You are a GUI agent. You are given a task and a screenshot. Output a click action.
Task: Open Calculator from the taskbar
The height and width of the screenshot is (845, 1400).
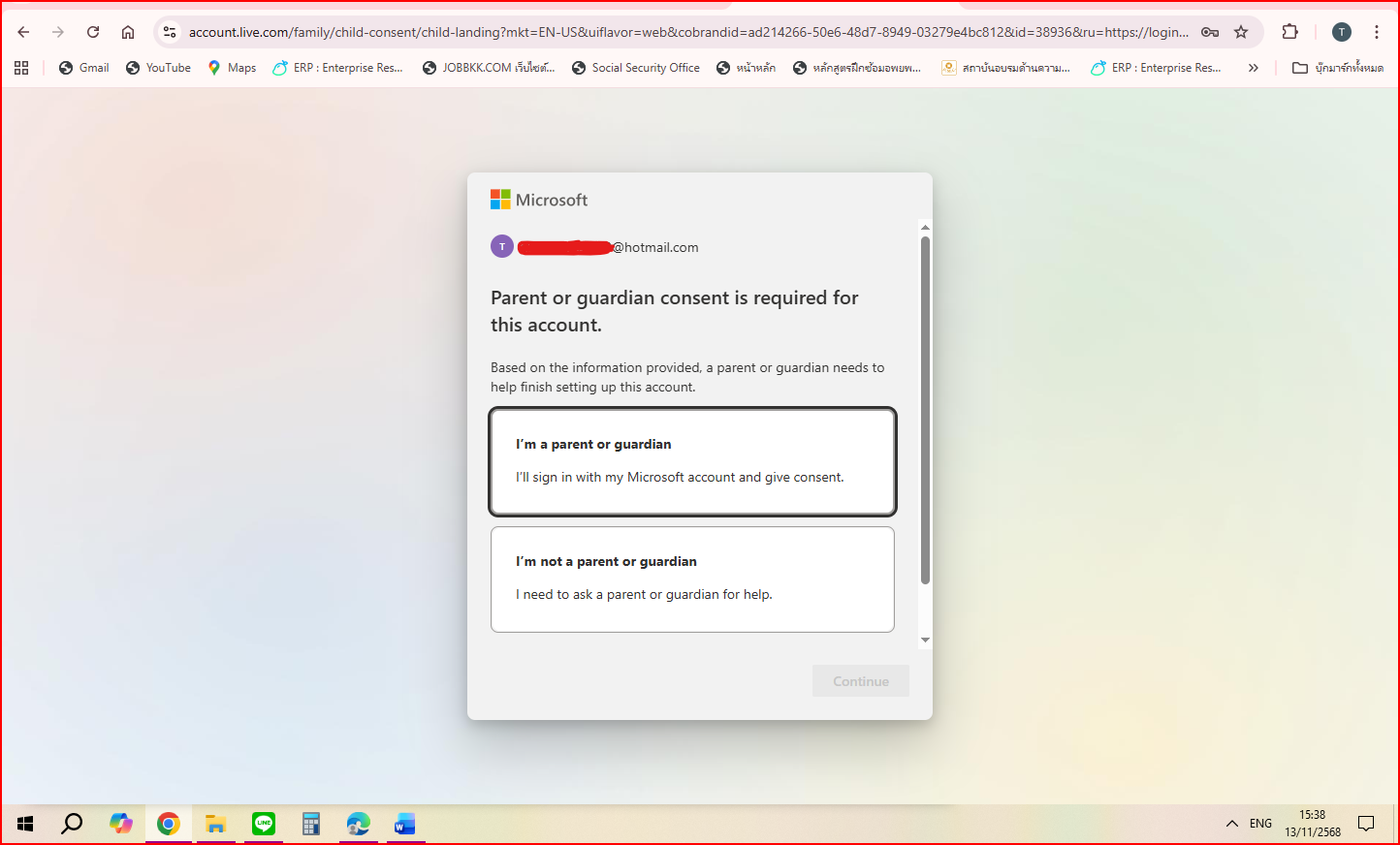(x=310, y=824)
